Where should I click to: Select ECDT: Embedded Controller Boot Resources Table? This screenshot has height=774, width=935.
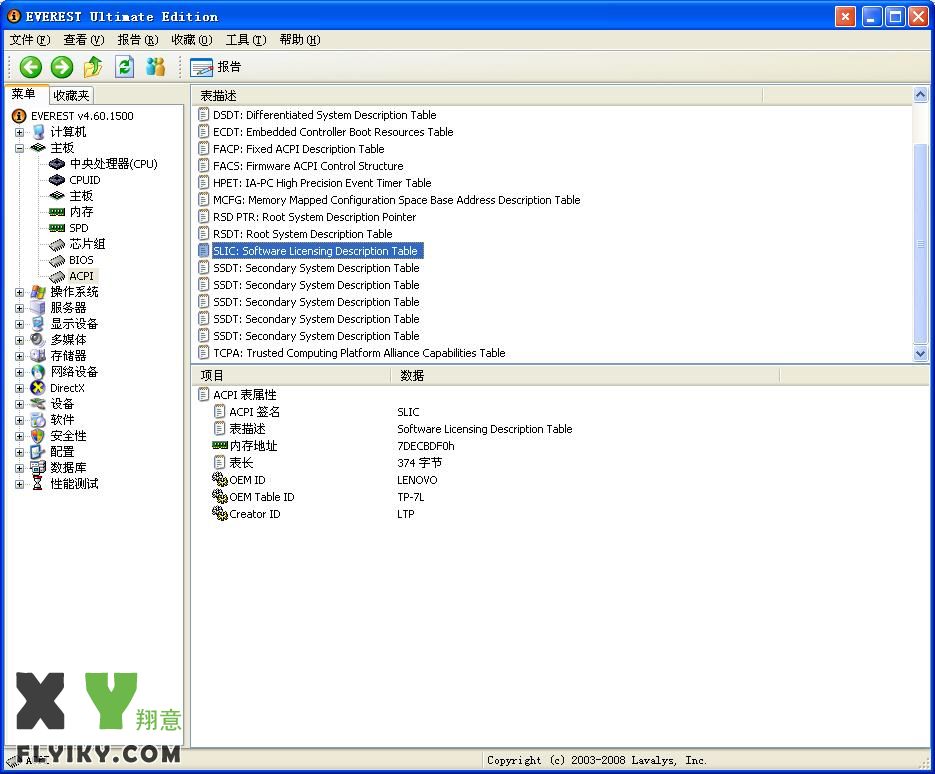[x=326, y=132]
